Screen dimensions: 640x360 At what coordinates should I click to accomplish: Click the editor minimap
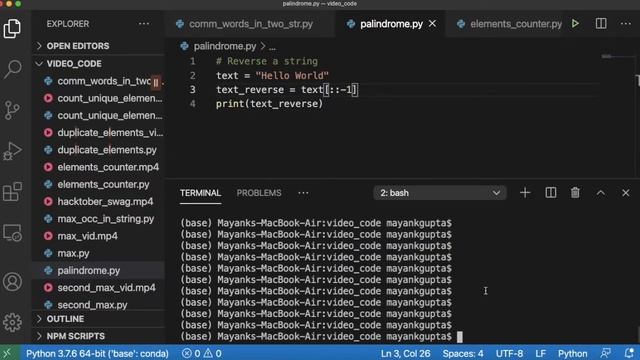tap(618, 56)
